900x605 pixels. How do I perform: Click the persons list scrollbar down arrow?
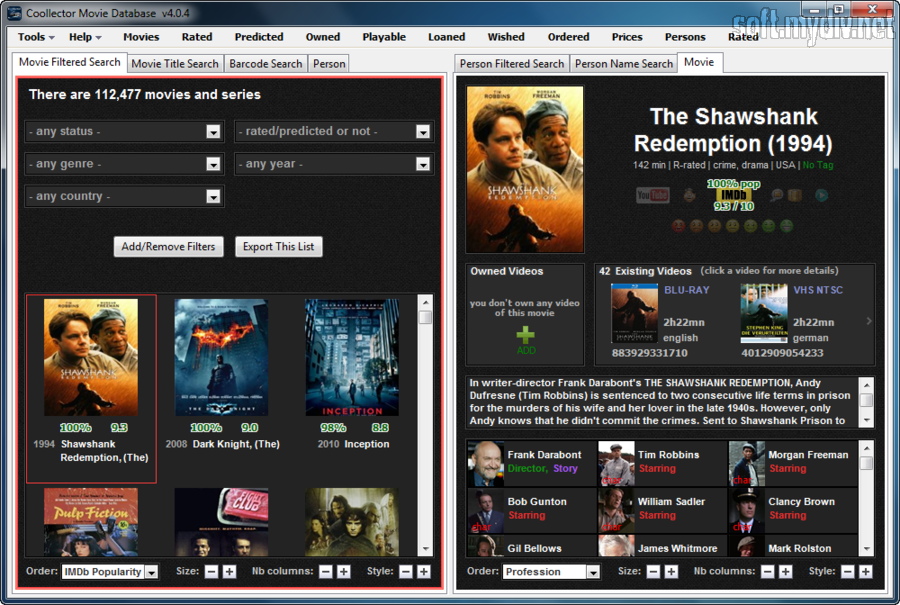tap(866, 549)
